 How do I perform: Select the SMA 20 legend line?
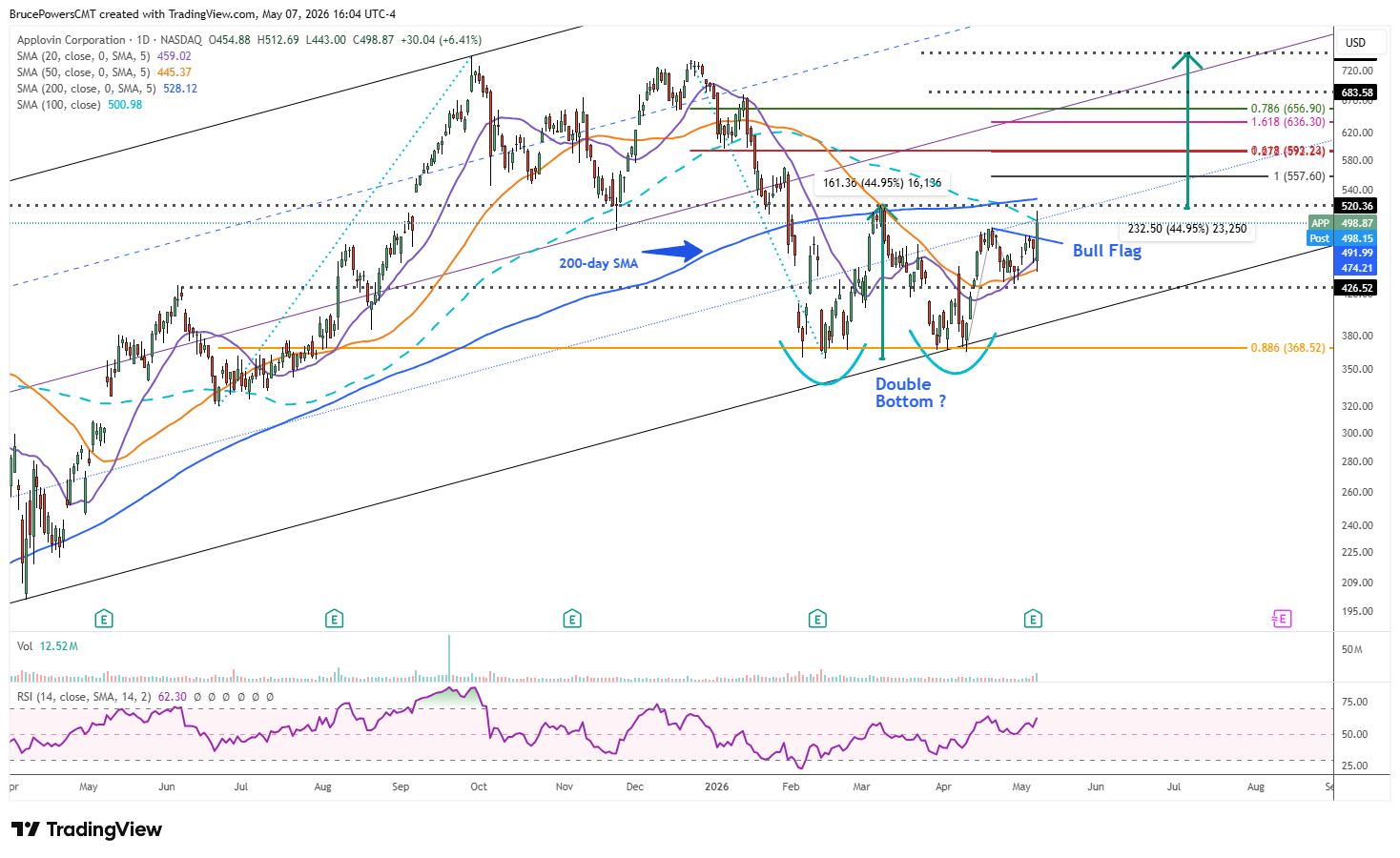(104, 56)
